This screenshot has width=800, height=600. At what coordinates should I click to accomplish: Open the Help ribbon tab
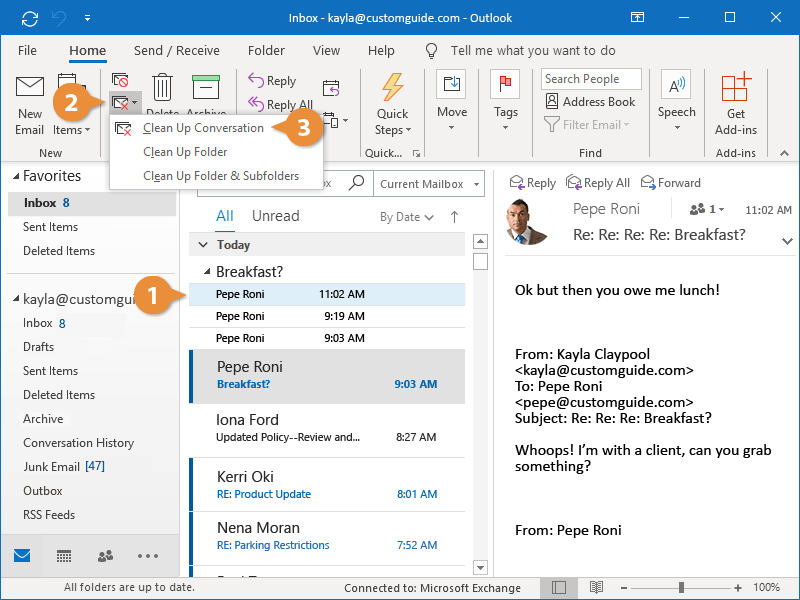381,51
